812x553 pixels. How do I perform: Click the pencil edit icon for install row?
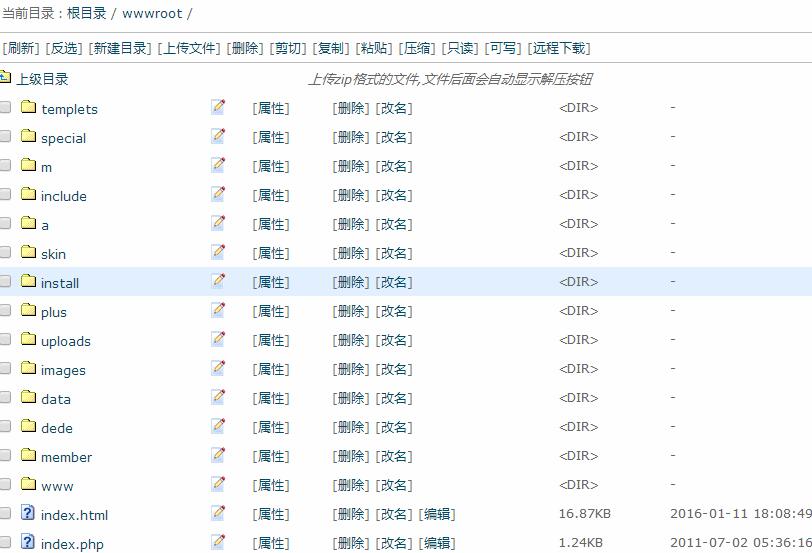[218, 281]
